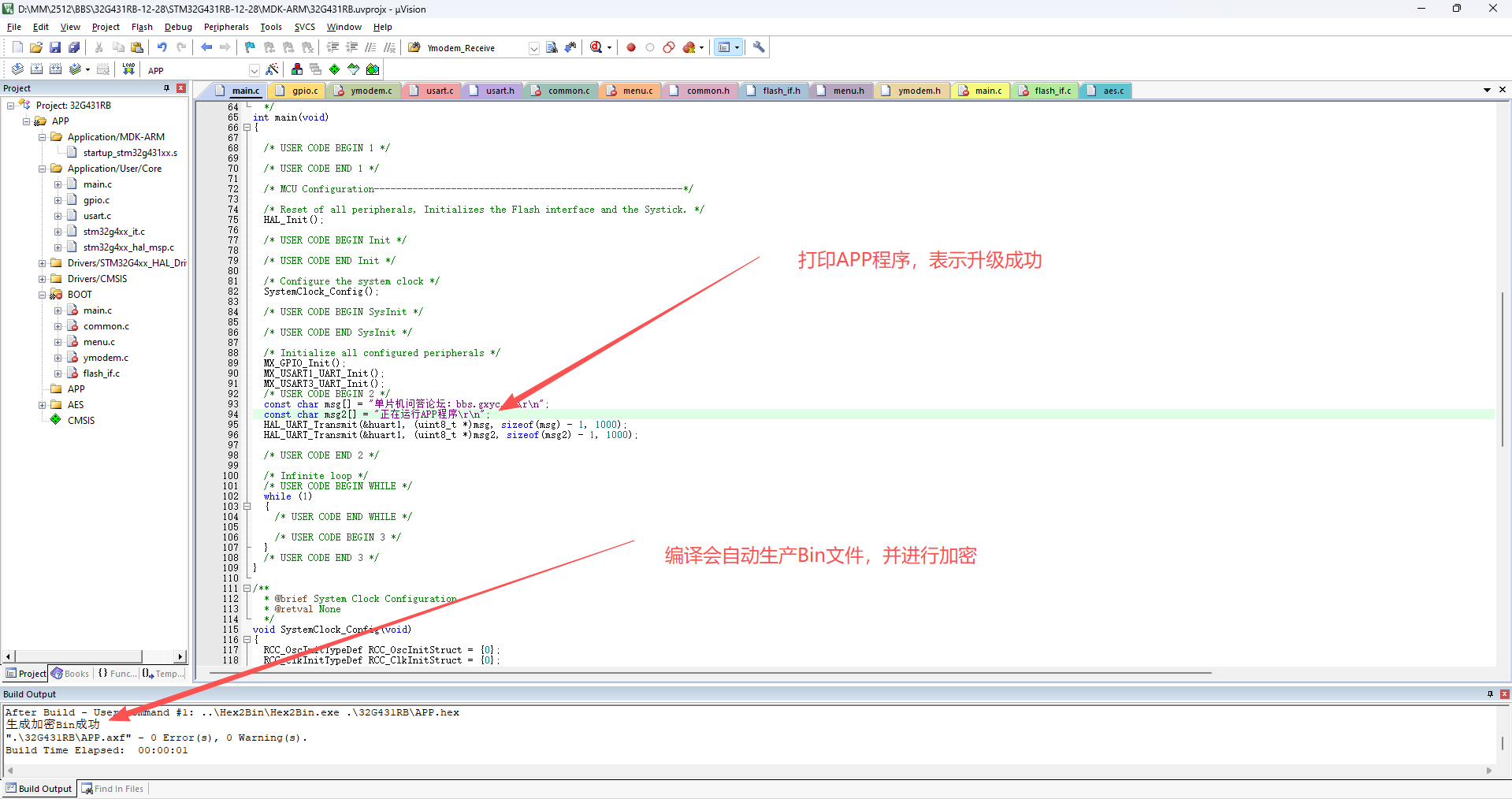Image resolution: width=1512 pixels, height=799 pixels.
Task: Expand the Drivers/CMSIS folder
Action: pyautogui.click(x=43, y=279)
